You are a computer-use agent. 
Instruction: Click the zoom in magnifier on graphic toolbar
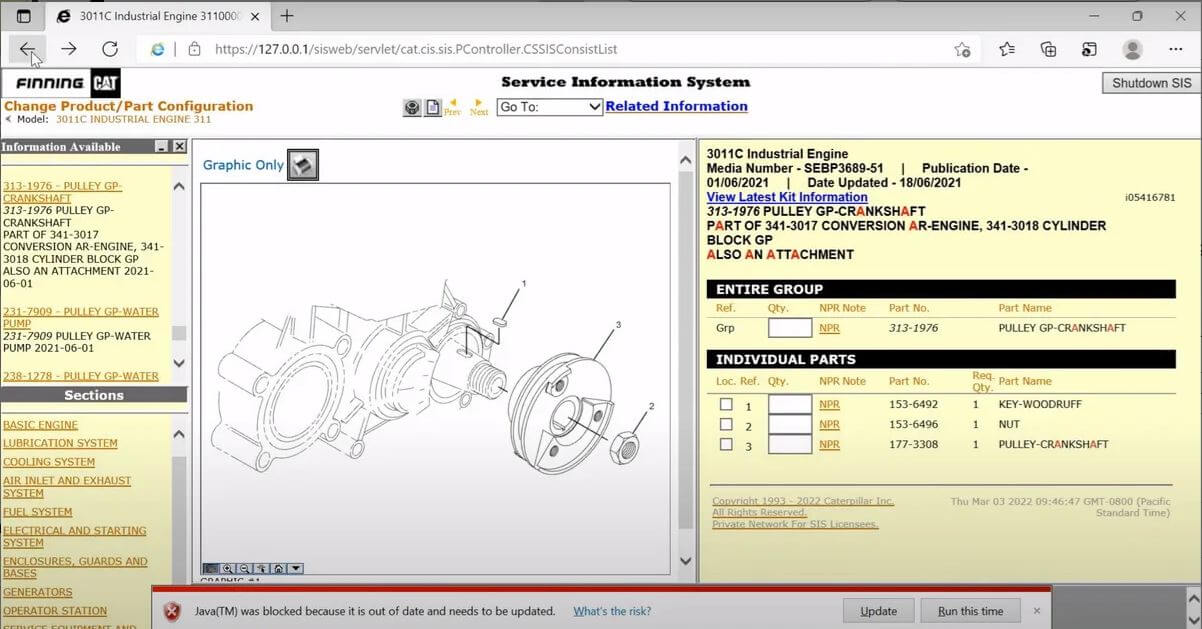point(228,569)
